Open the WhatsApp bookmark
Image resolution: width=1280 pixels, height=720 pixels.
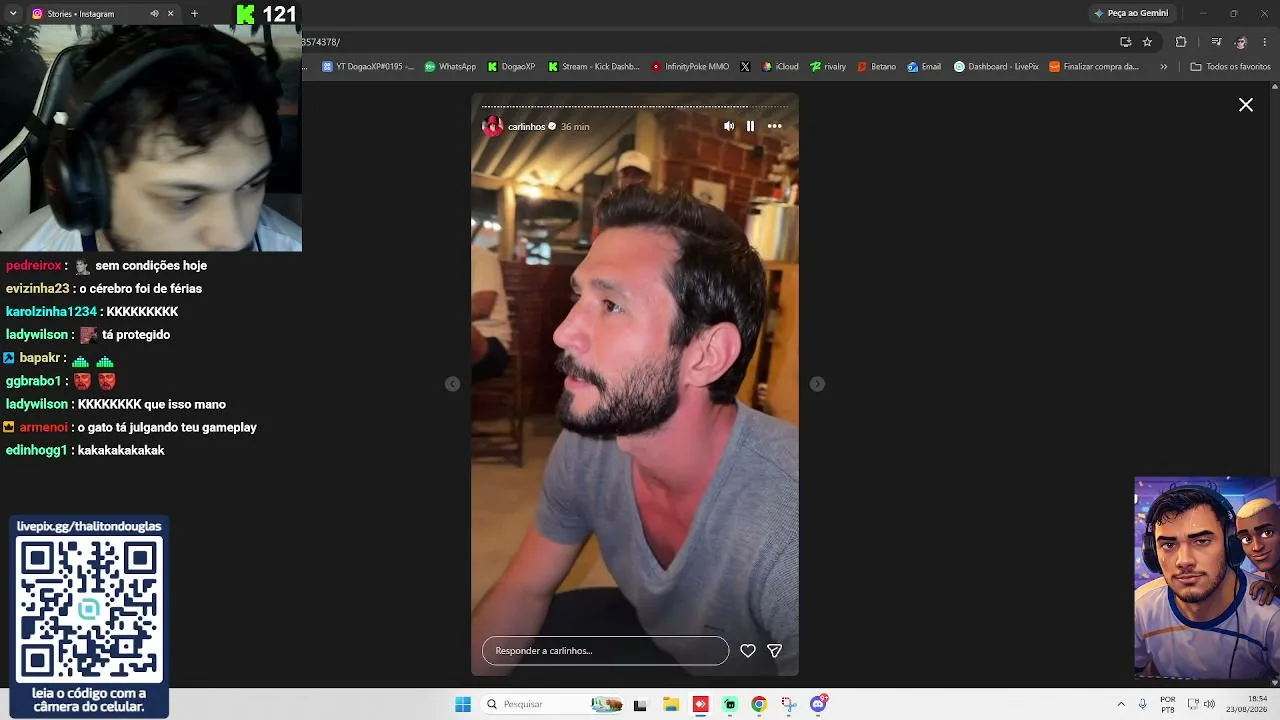pyautogui.click(x=450, y=67)
